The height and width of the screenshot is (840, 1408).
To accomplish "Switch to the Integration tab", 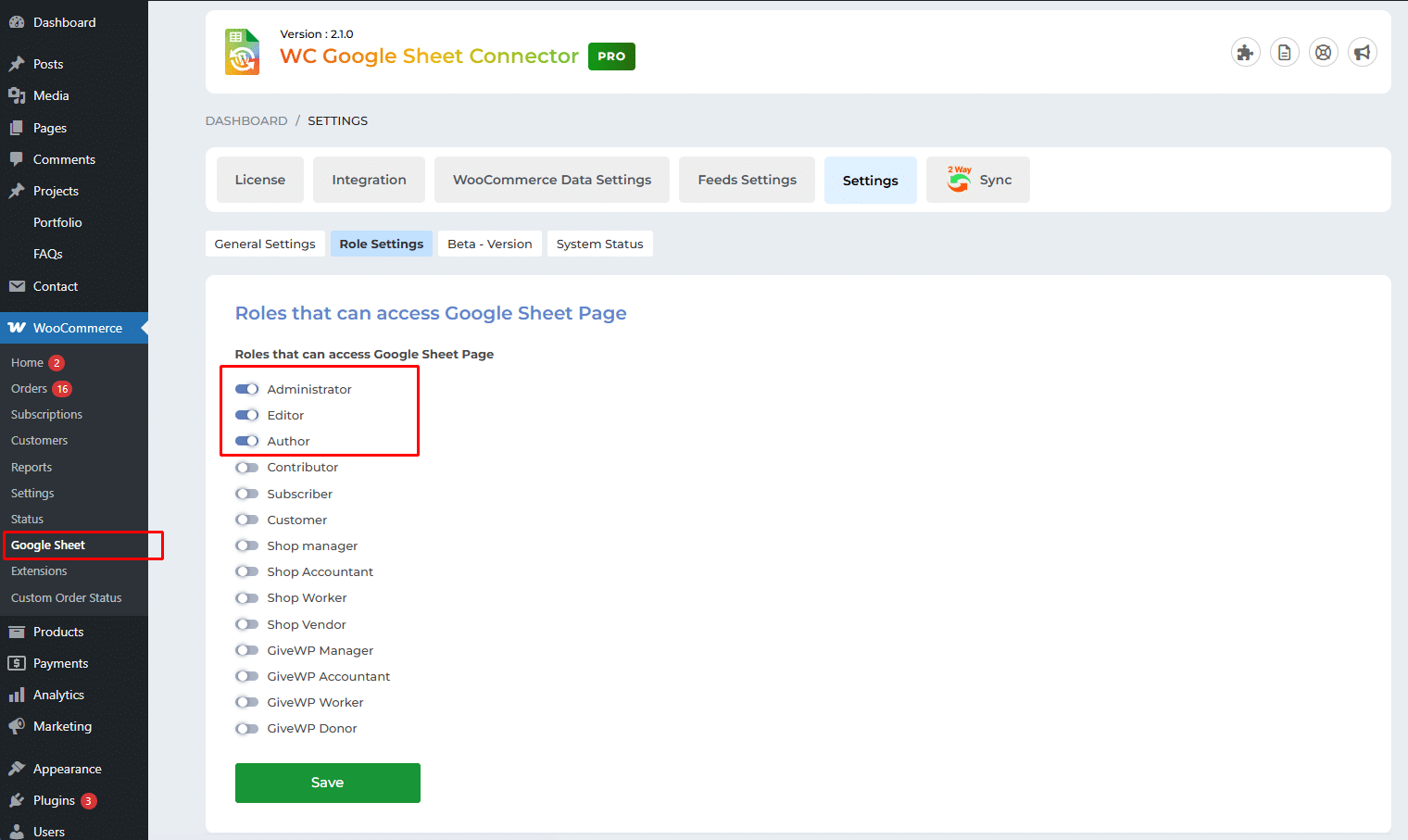I will click(369, 180).
